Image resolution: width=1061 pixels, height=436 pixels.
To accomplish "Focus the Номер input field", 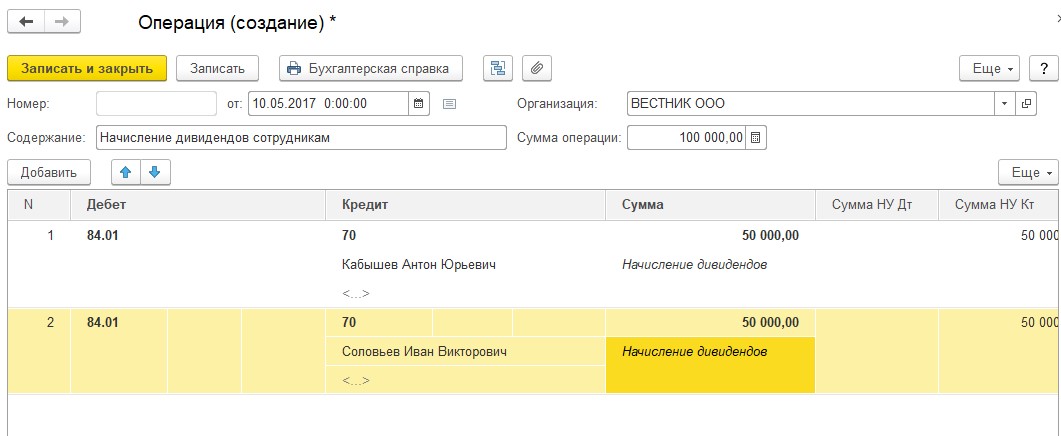I will 156,104.
